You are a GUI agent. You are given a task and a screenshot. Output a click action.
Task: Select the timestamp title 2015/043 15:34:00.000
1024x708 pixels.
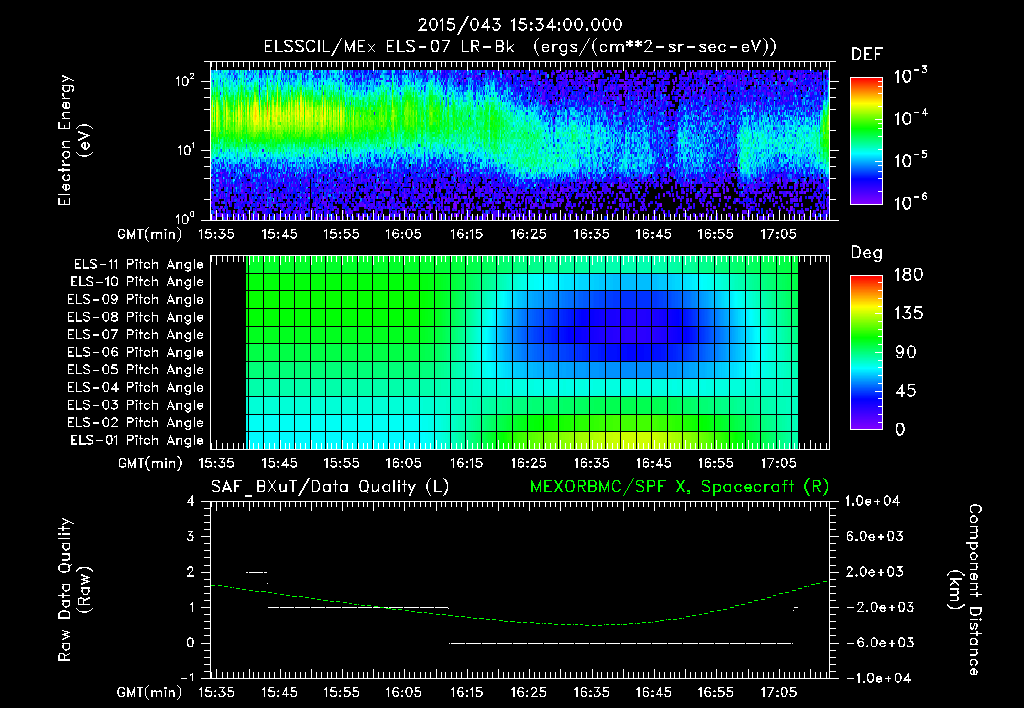click(x=520, y=25)
